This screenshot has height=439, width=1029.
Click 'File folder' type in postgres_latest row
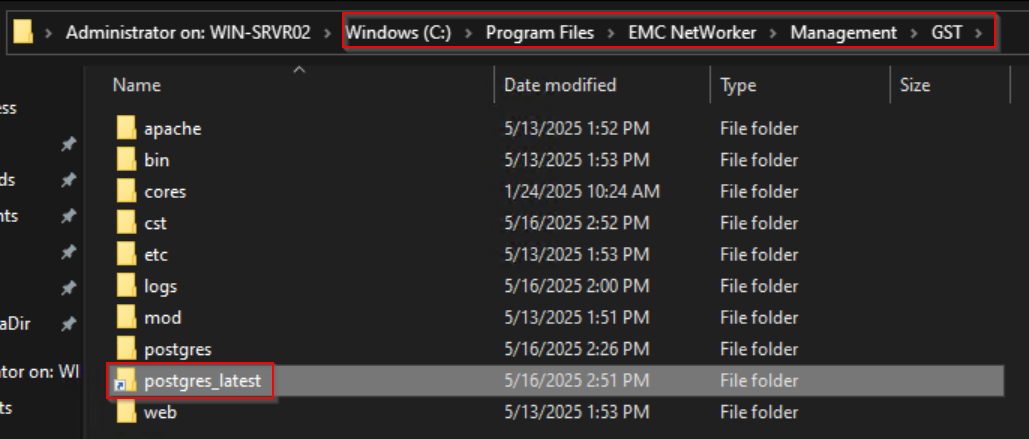tap(759, 381)
